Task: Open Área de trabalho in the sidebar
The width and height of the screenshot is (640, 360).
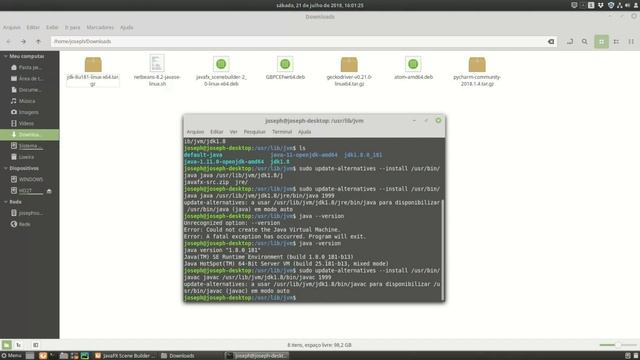Action: (x=29, y=78)
